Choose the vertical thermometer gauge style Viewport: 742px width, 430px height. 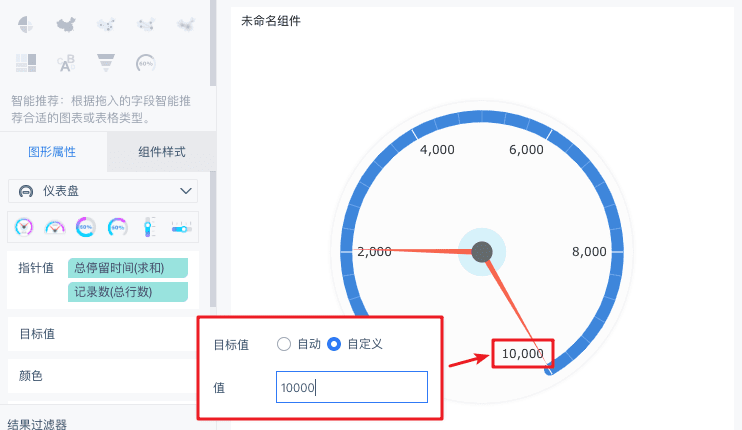(x=149, y=227)
